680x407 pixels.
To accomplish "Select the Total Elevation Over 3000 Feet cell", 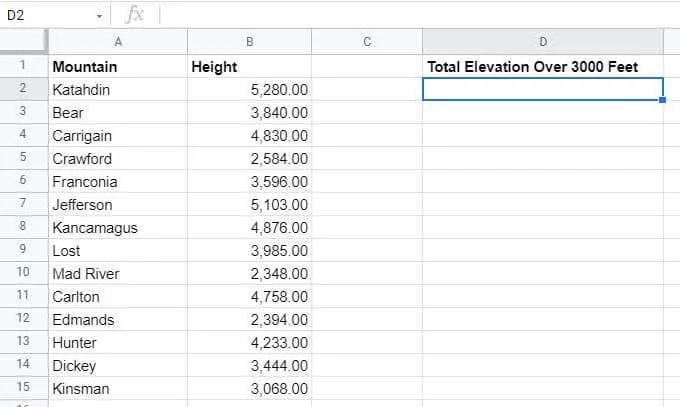I will (x=543, y=66).
